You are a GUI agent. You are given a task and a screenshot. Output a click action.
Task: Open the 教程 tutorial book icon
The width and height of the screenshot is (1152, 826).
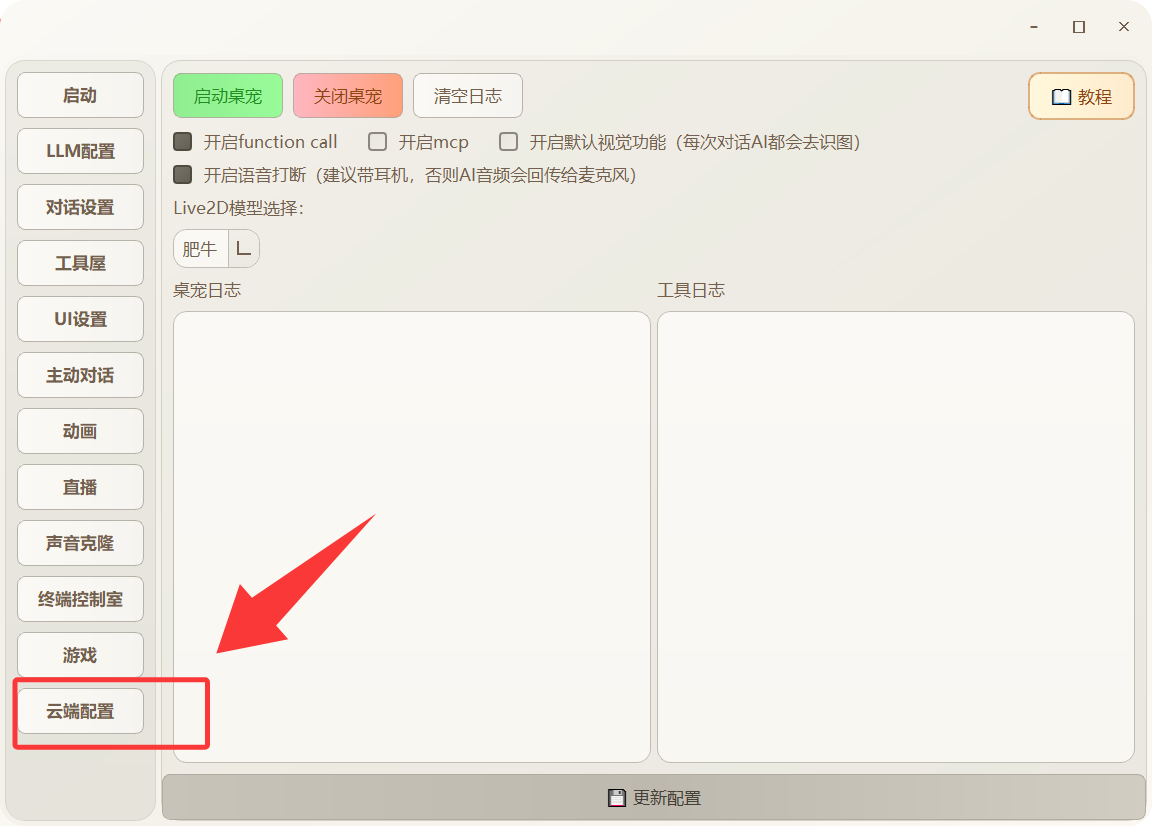pyautogui.click(x=1061, y=97)
